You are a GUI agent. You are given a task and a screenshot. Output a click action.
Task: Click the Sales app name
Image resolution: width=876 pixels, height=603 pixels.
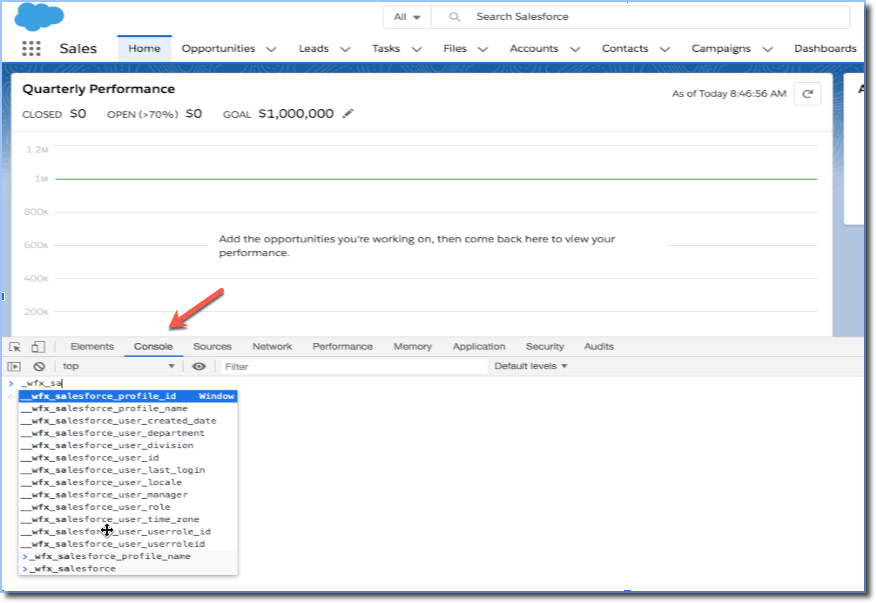(78, 49)
